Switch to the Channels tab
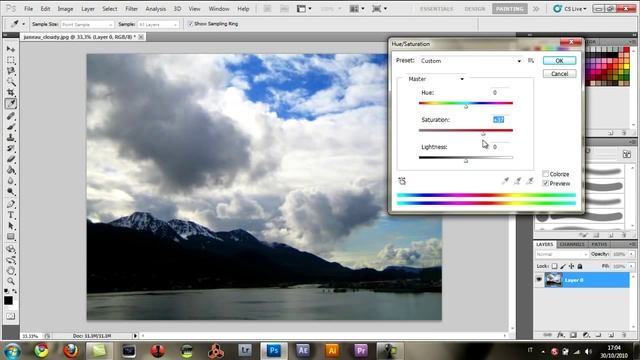This screenshot has height=360, width=640. (x=572, y=244)
